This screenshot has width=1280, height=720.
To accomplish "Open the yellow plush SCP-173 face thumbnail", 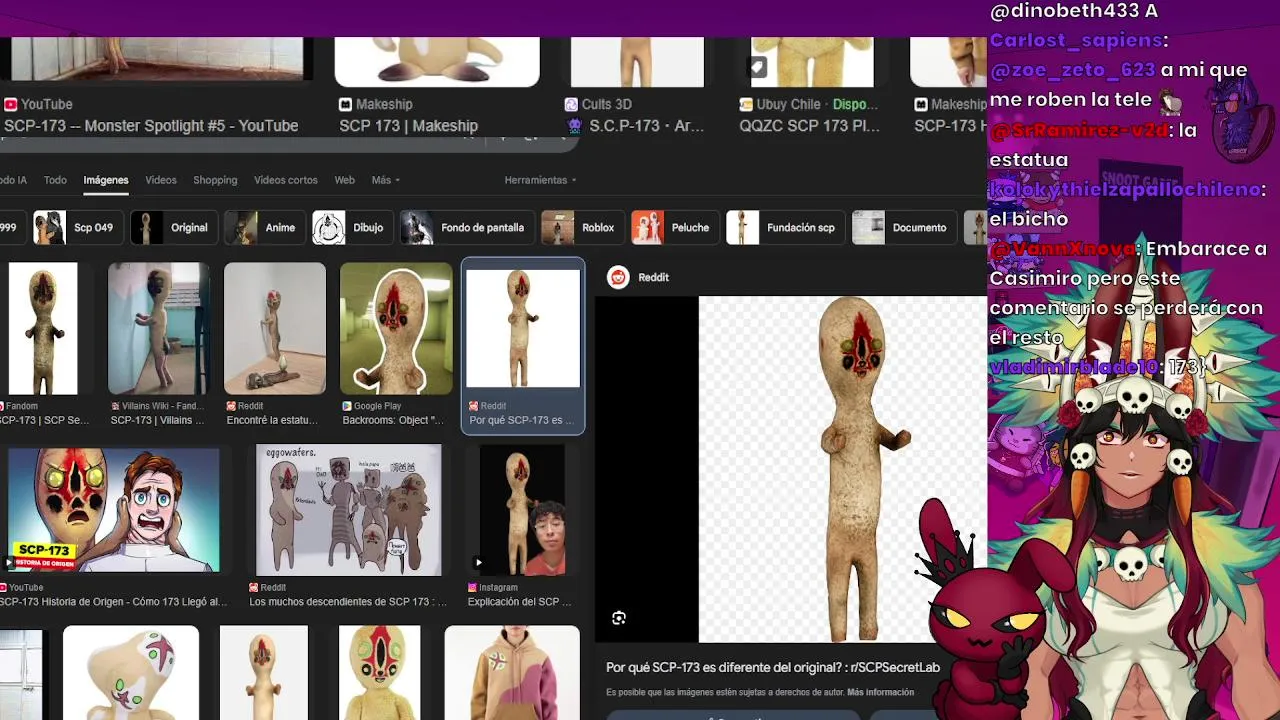I will pos(380,672).
